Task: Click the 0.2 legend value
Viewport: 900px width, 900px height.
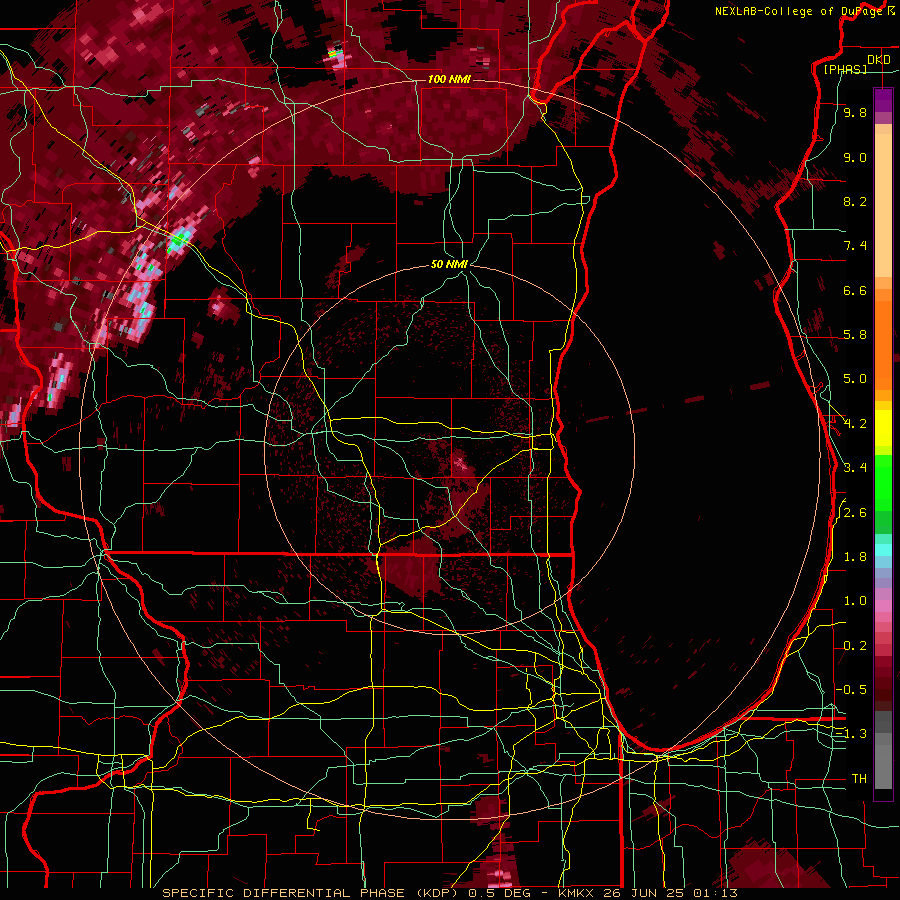Action: [x=855, y=646]
